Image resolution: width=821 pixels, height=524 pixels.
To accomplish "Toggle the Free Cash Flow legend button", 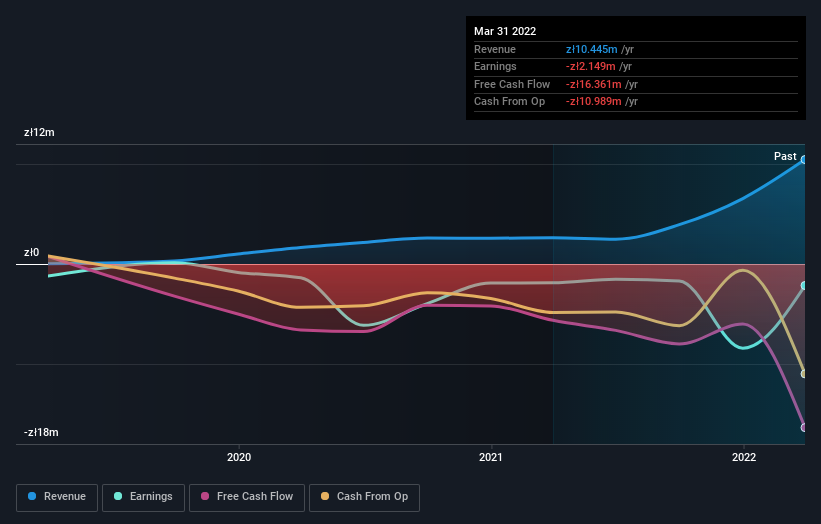I will click(247, 497).
